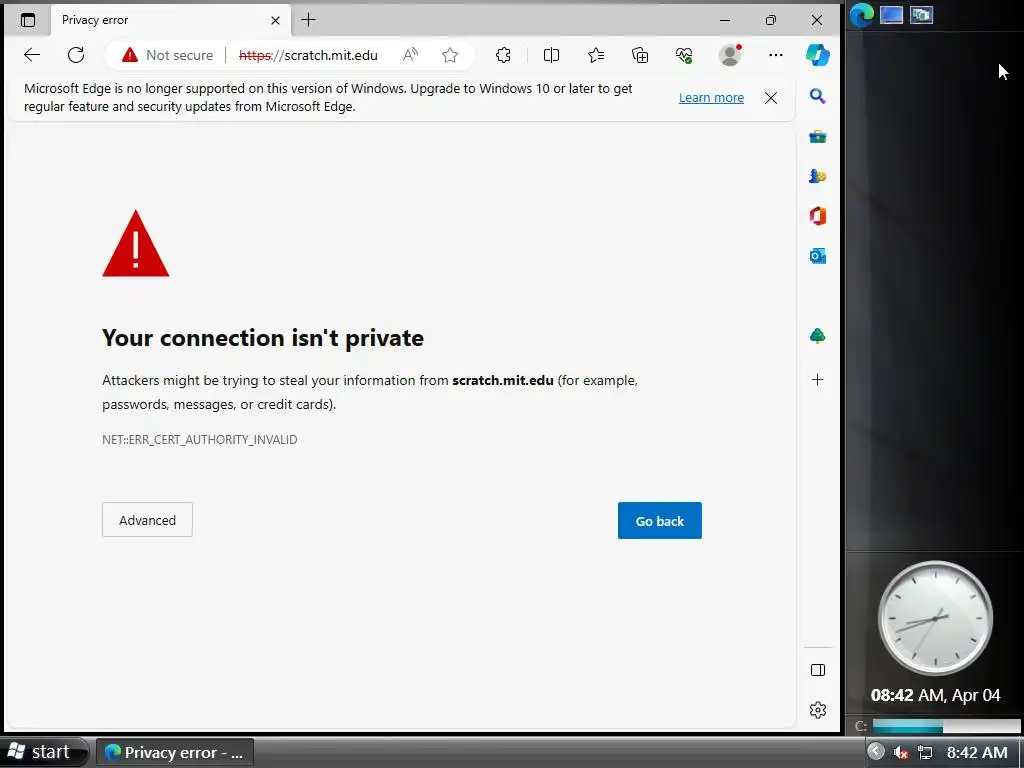Add a sidebar app with plus
The width and height of the screenshot is (1024, 768).
point(818,379)
